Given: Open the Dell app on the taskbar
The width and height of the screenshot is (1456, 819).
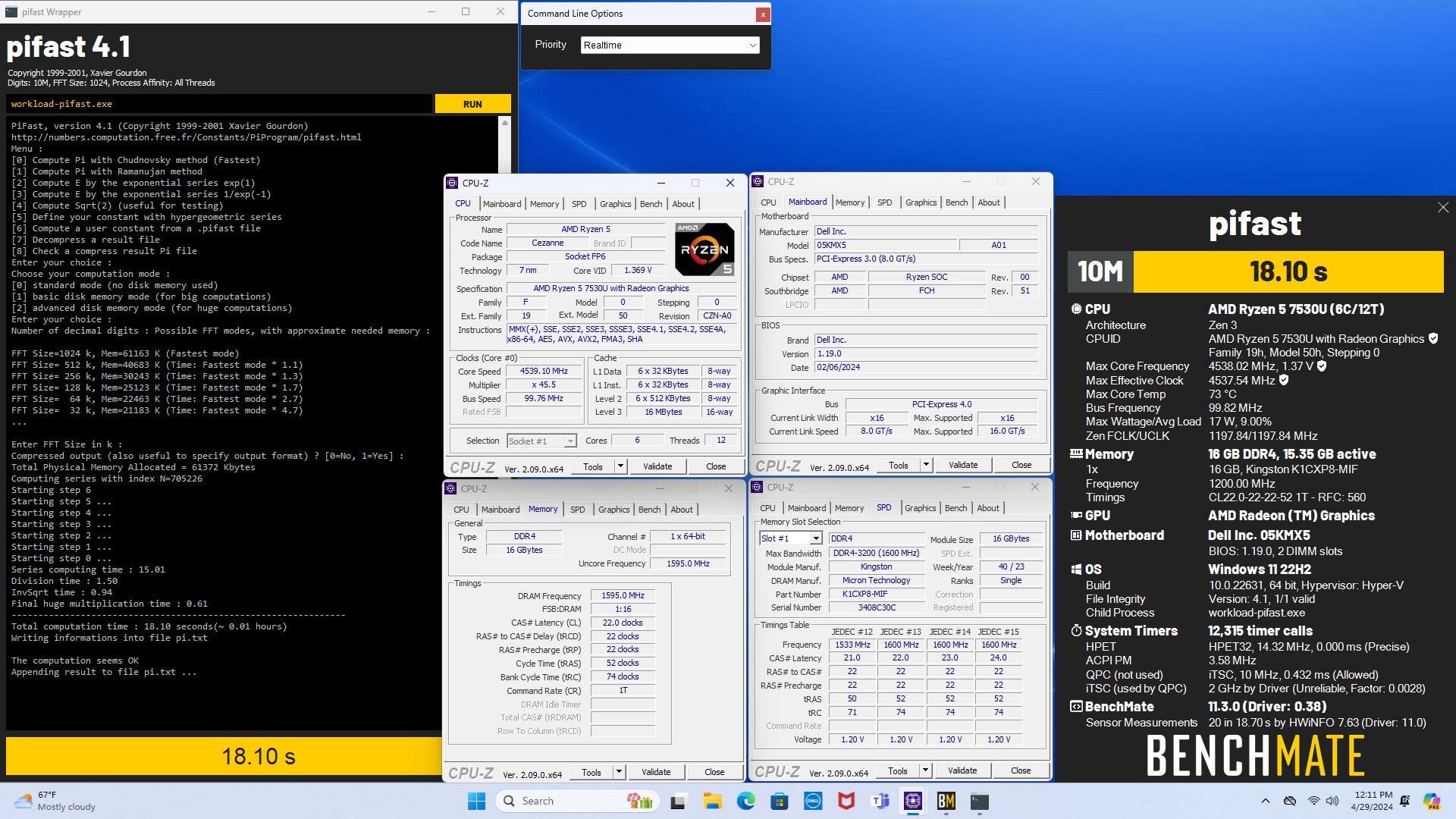Looking at the screenshot, I should coord(813,801).
